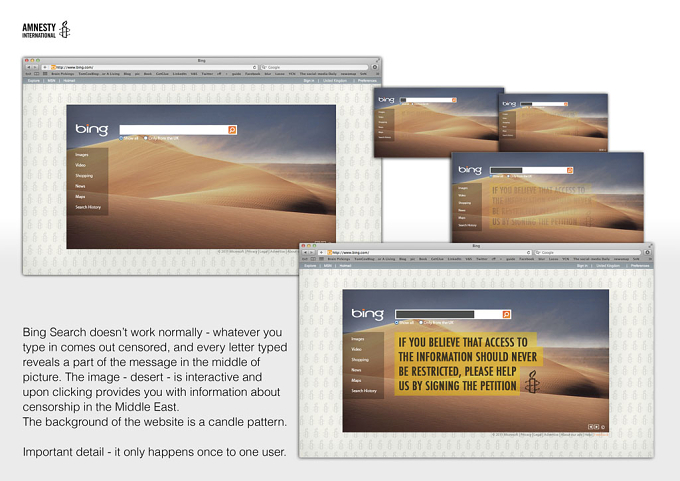Click the orange search button in lower-right Bing window

506,314
